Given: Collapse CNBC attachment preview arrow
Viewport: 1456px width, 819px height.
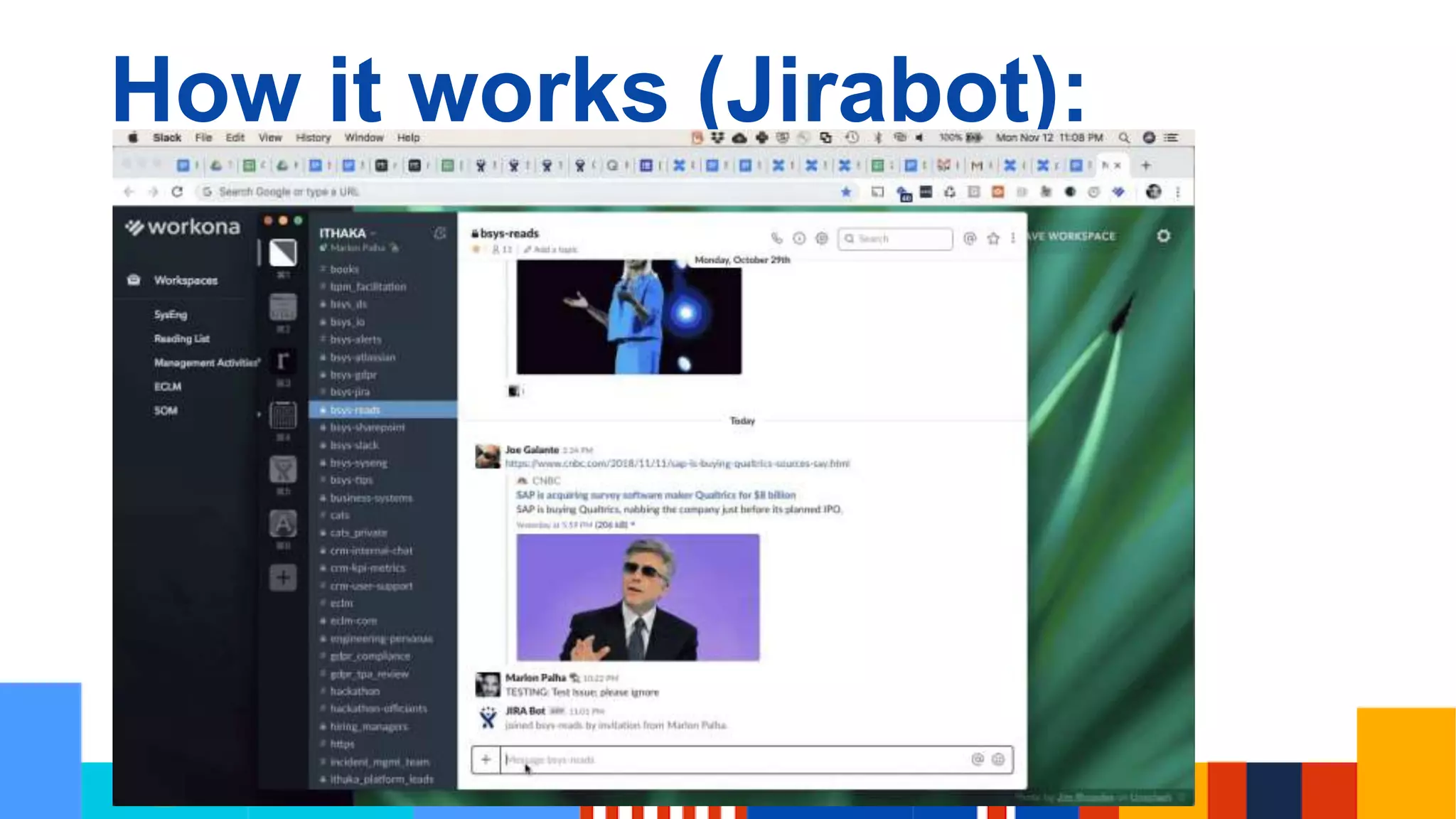Looking at the screenshot, I should pos(633,525).
